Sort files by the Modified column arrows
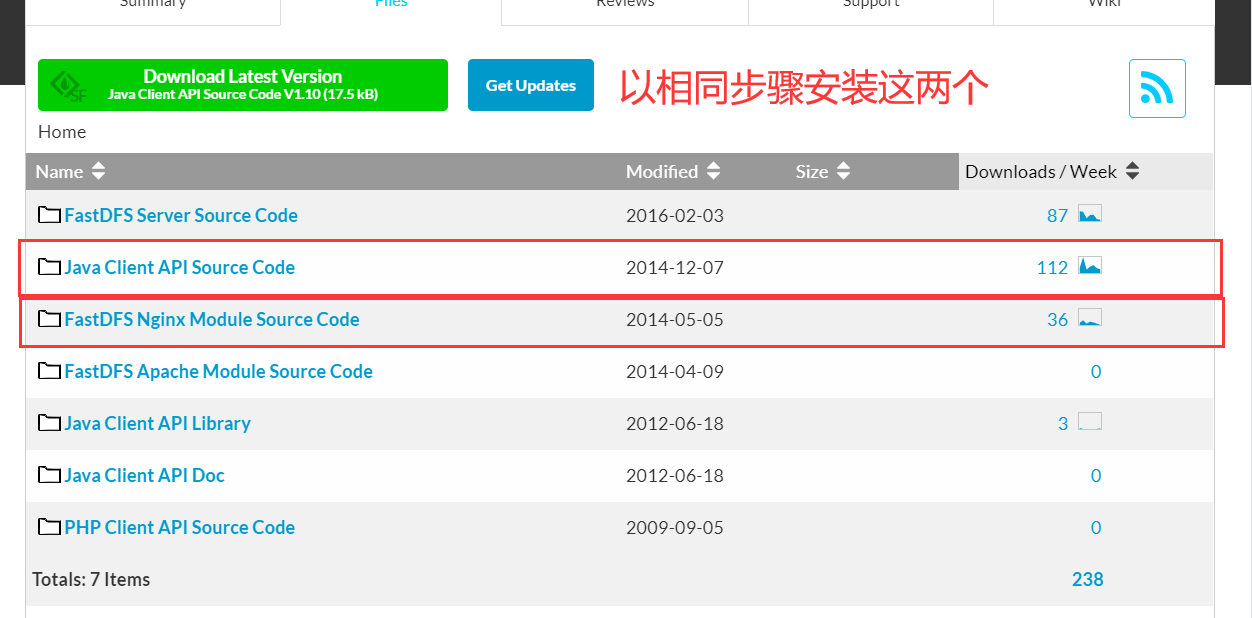The image size is (1252, 618). pos(712,171)
